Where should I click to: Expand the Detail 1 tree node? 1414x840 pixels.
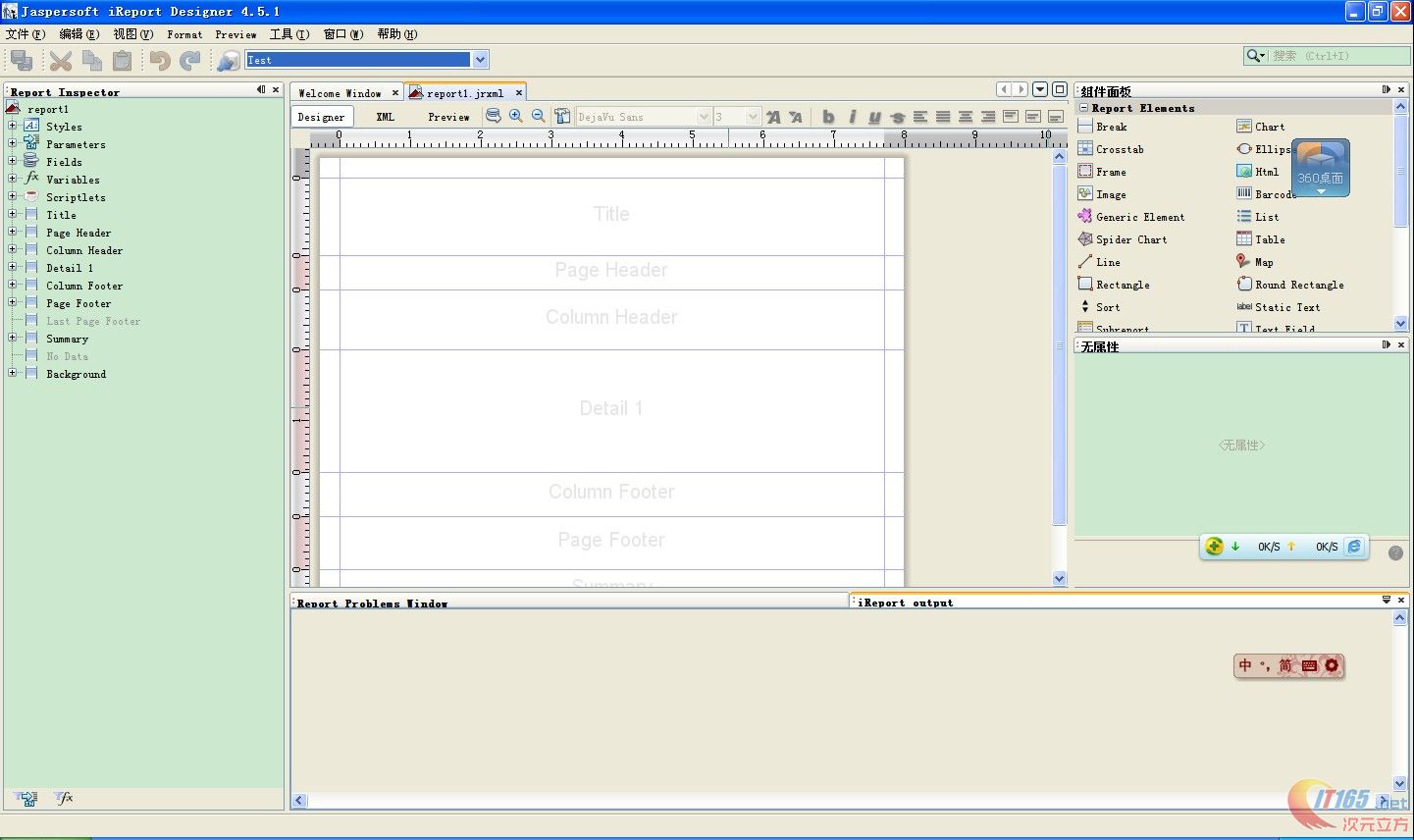13,267
